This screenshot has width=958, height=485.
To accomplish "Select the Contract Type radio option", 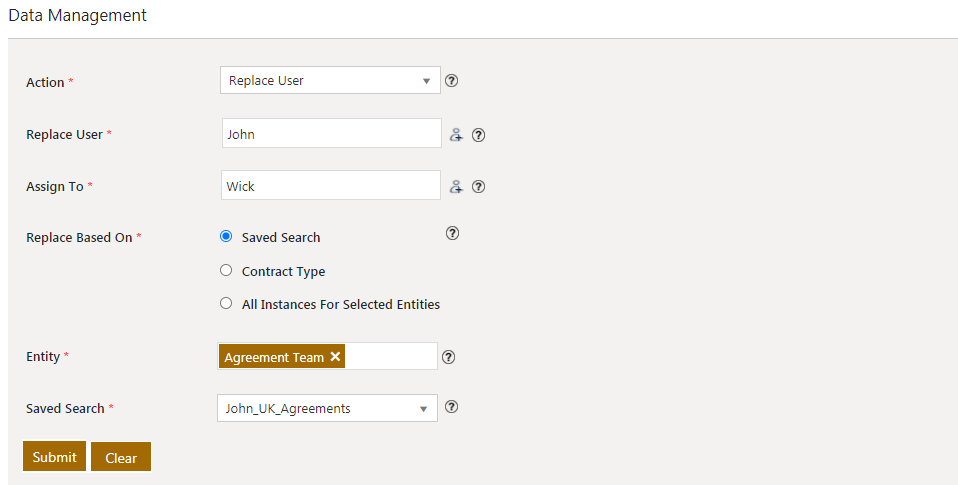I will 226,271.
